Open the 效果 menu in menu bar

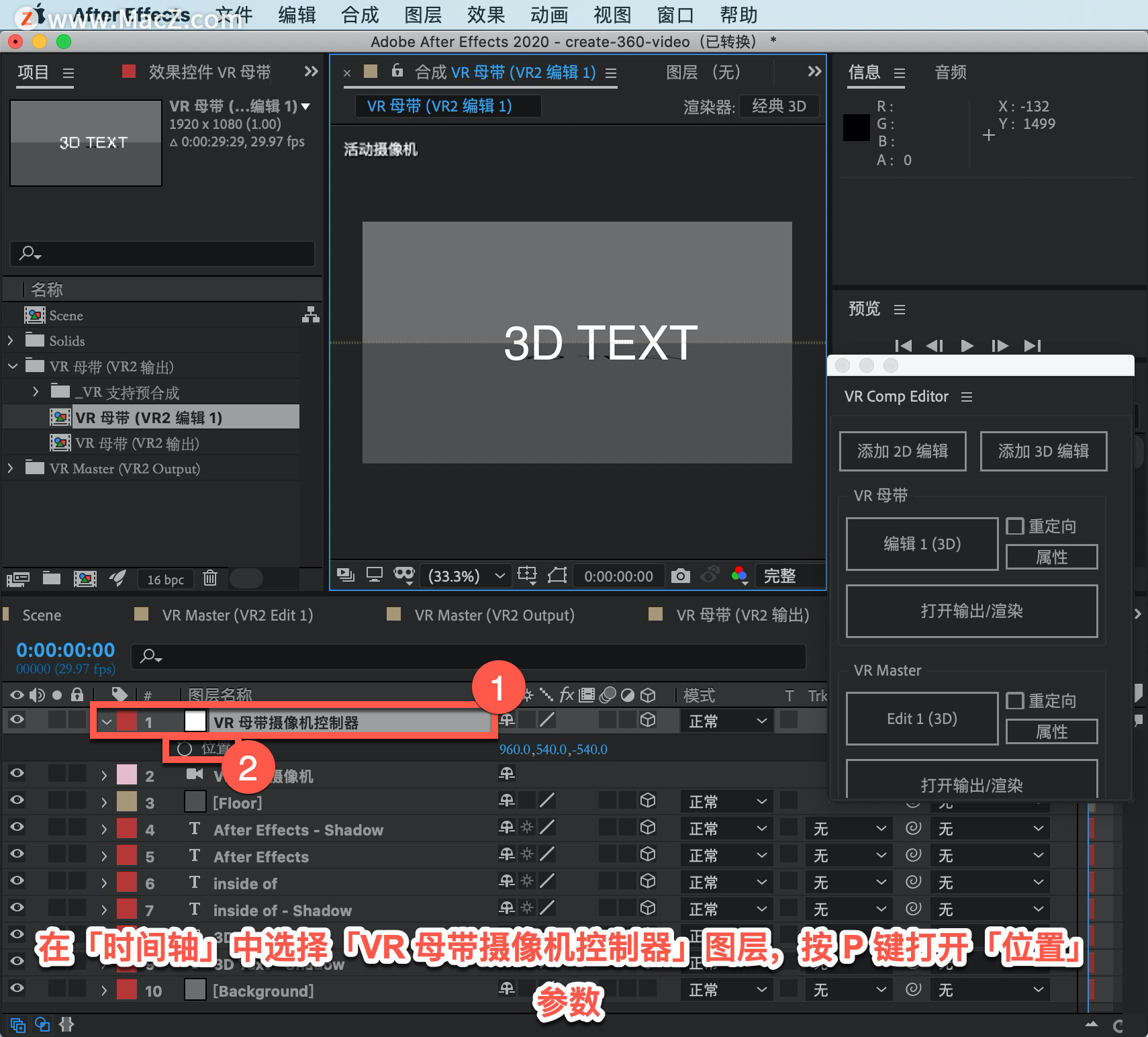[486, 15]
